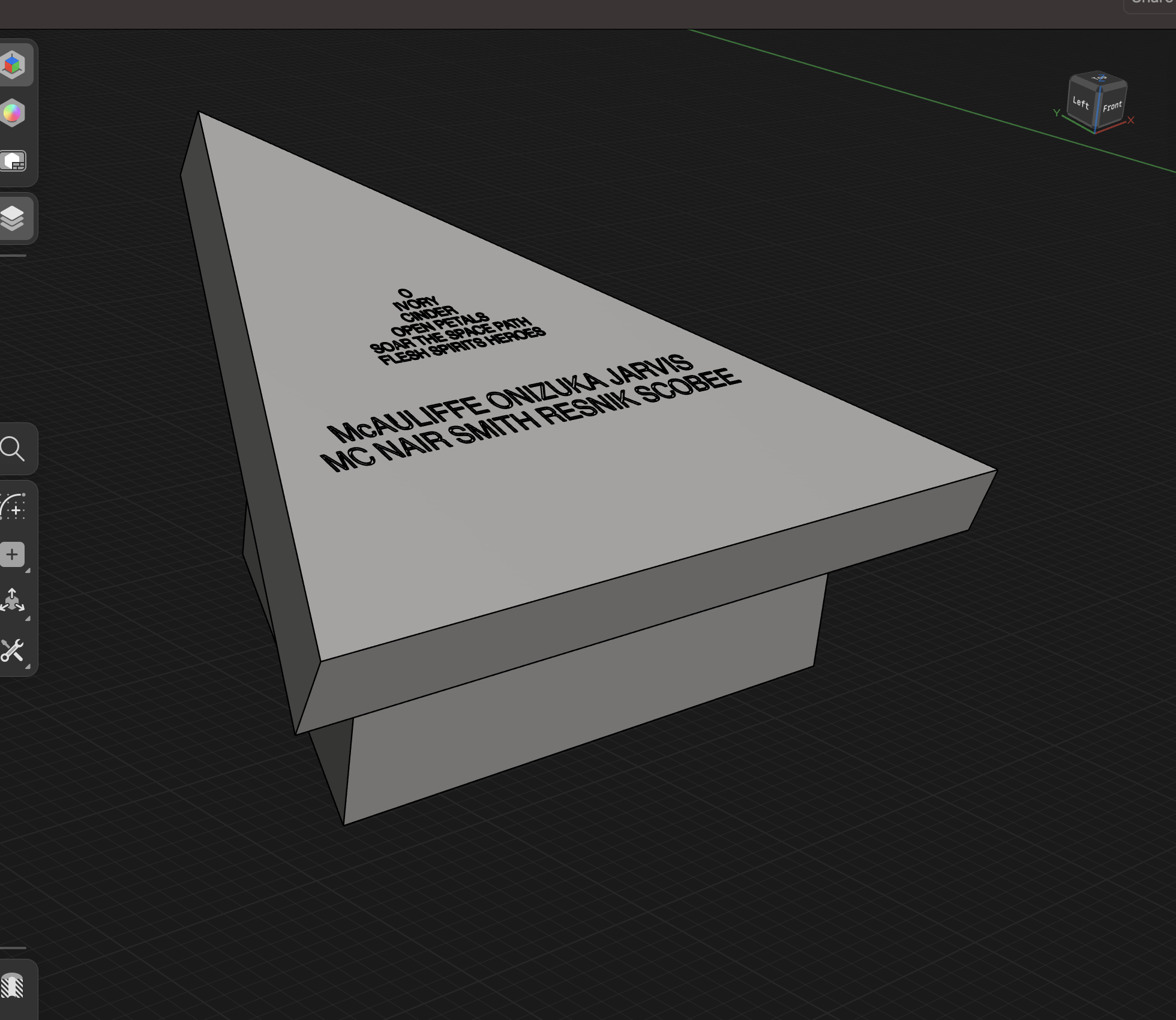
Task: Toggle the Items layers panel
Action: (x=13, y=218)
